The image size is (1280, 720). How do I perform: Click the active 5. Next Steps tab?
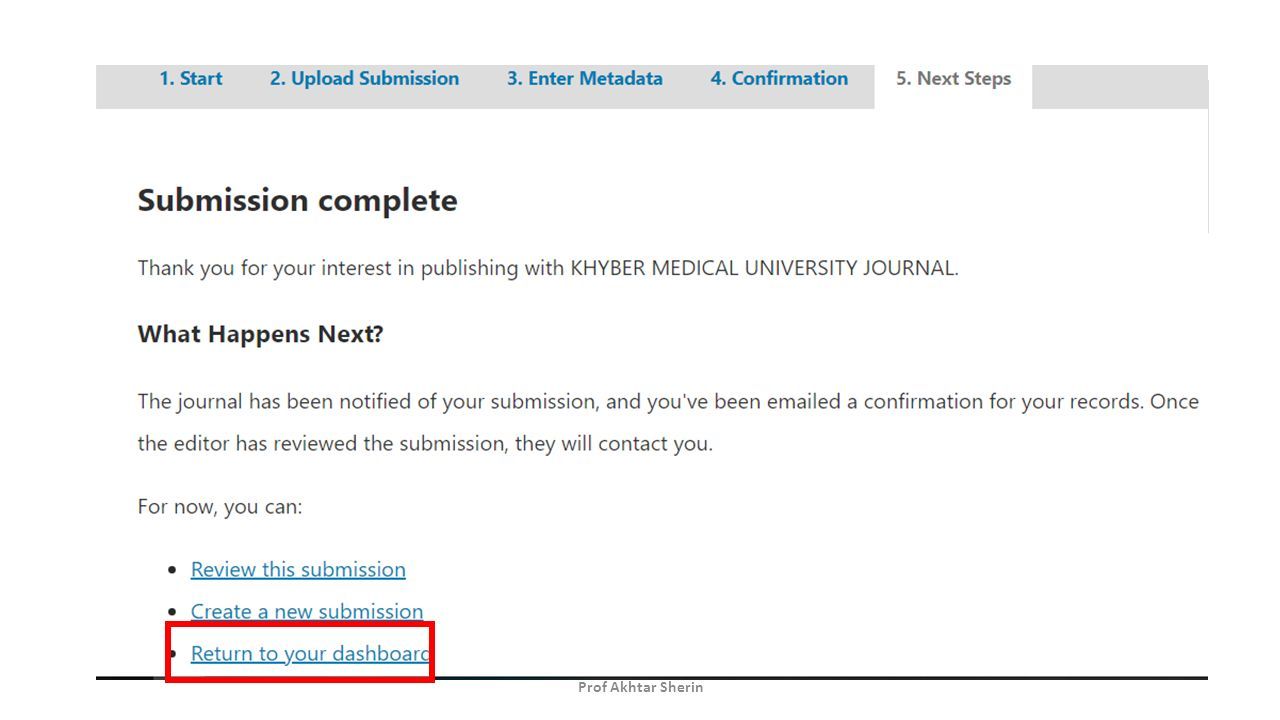pos(953,78)
